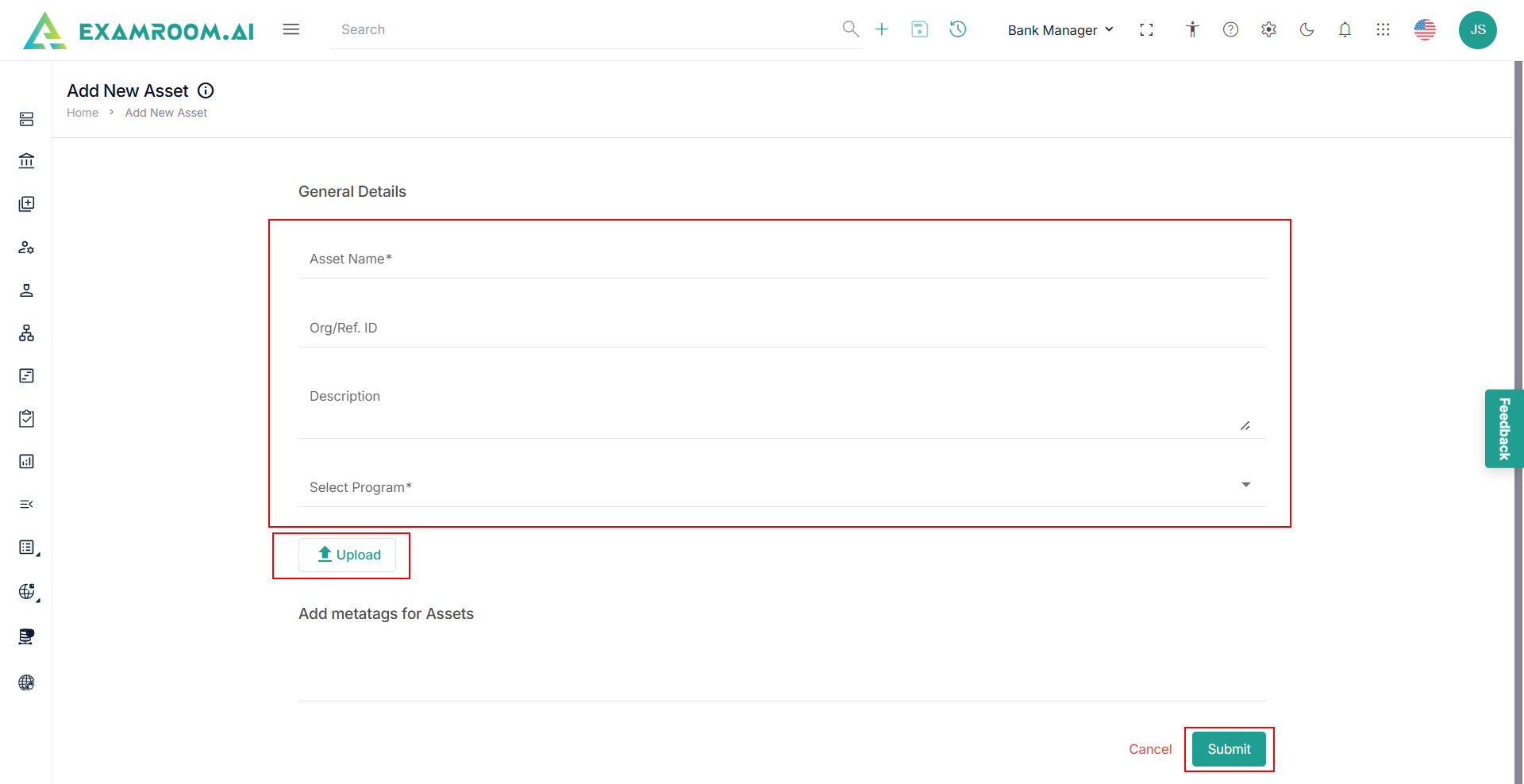This screenshot has height=784, width=1524.
Task: Open the apps grid icon
Action: pos(1383,29)
